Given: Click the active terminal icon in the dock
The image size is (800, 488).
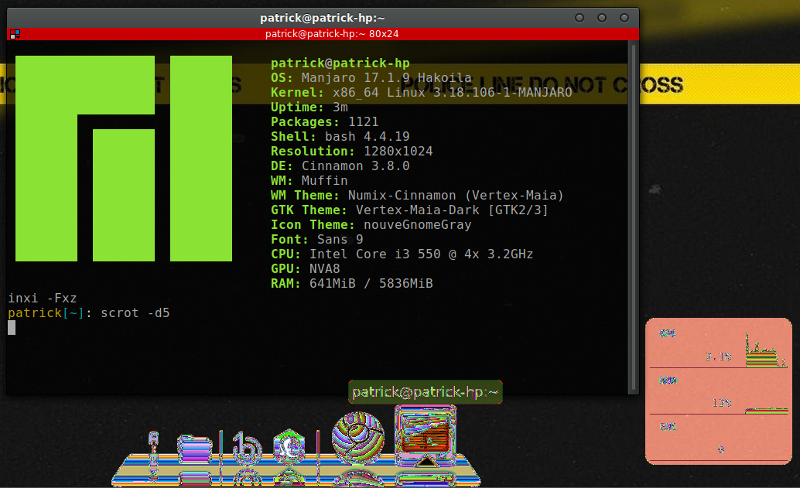Looking at the screenshot, I should [x=426, y=435].
